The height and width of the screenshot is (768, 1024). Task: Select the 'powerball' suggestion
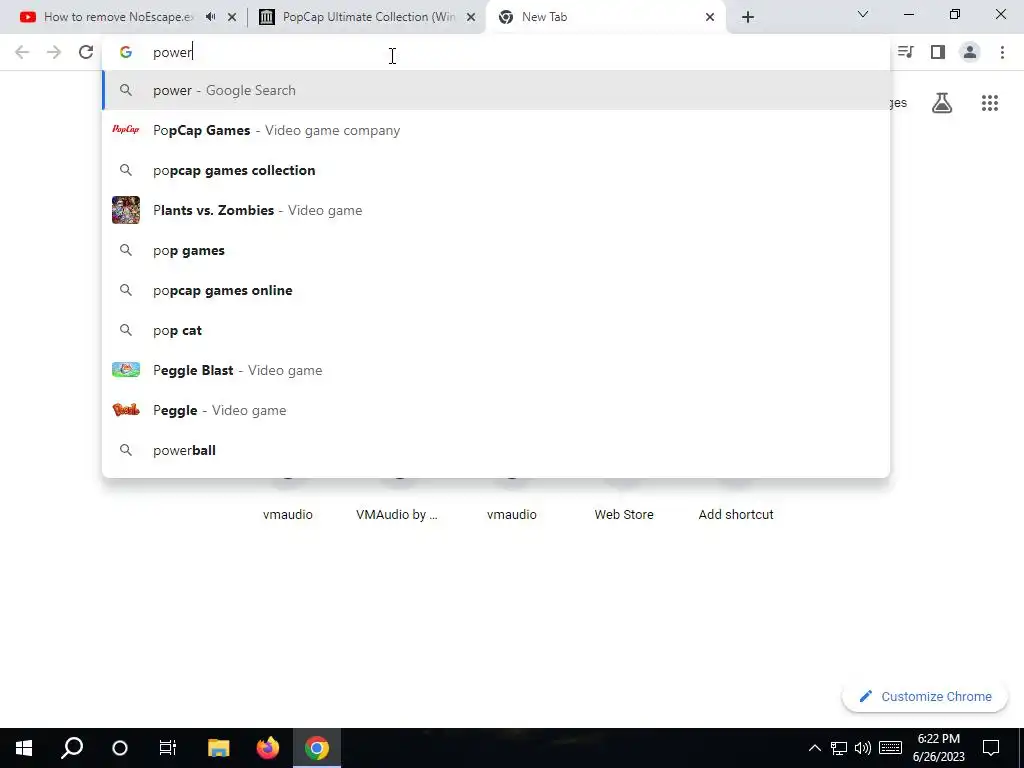pos(496,450)
